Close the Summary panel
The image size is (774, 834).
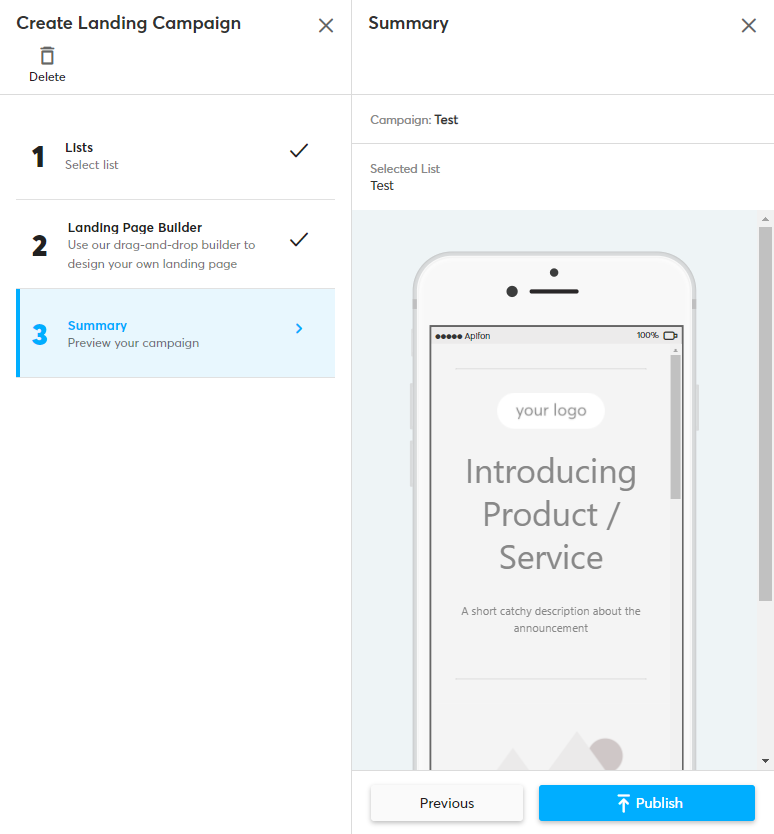[748, 26]
